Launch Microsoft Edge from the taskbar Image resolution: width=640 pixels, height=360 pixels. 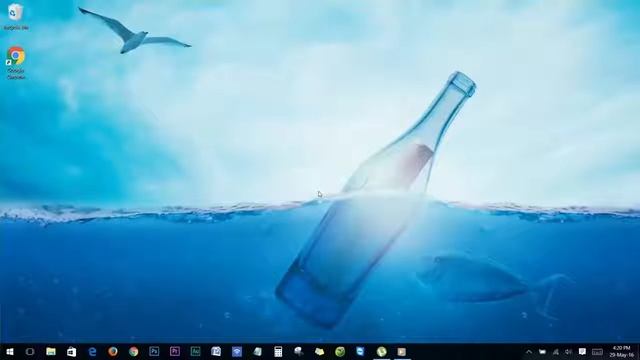92,351
